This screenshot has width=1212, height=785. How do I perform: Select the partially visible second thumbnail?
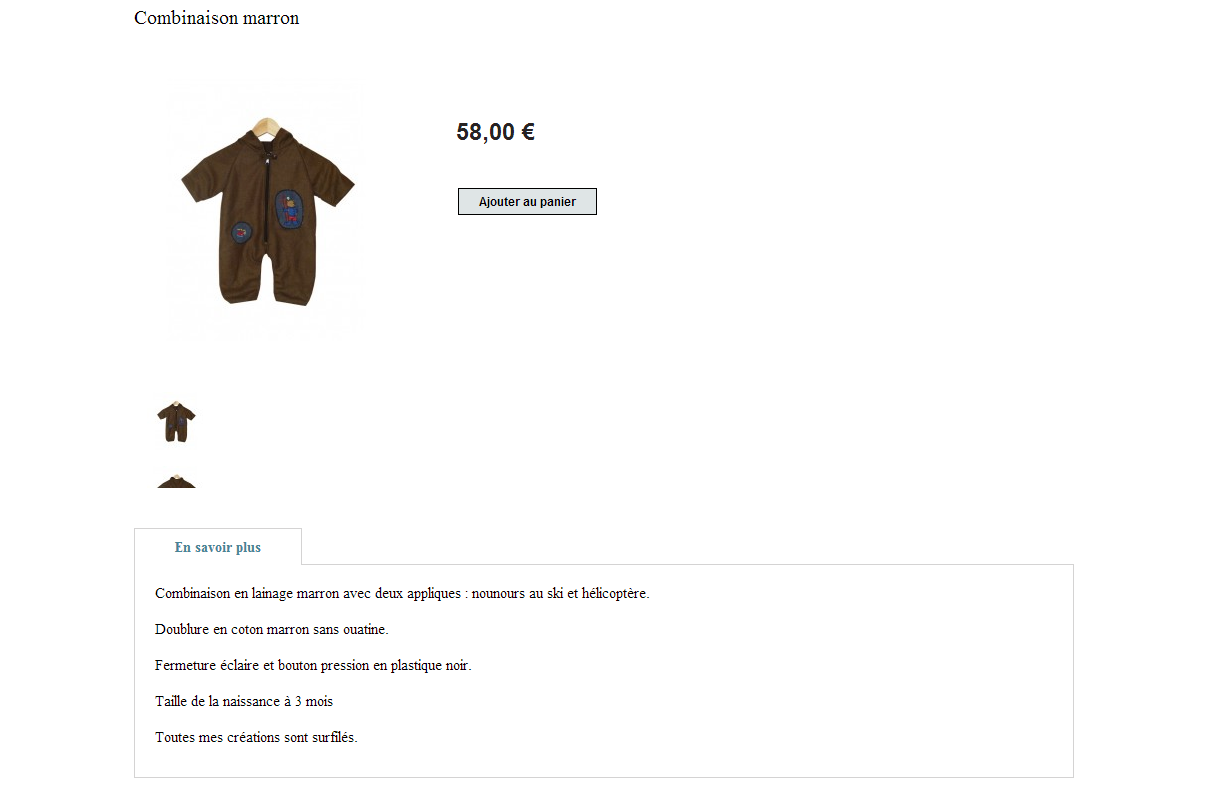(176, 481)
